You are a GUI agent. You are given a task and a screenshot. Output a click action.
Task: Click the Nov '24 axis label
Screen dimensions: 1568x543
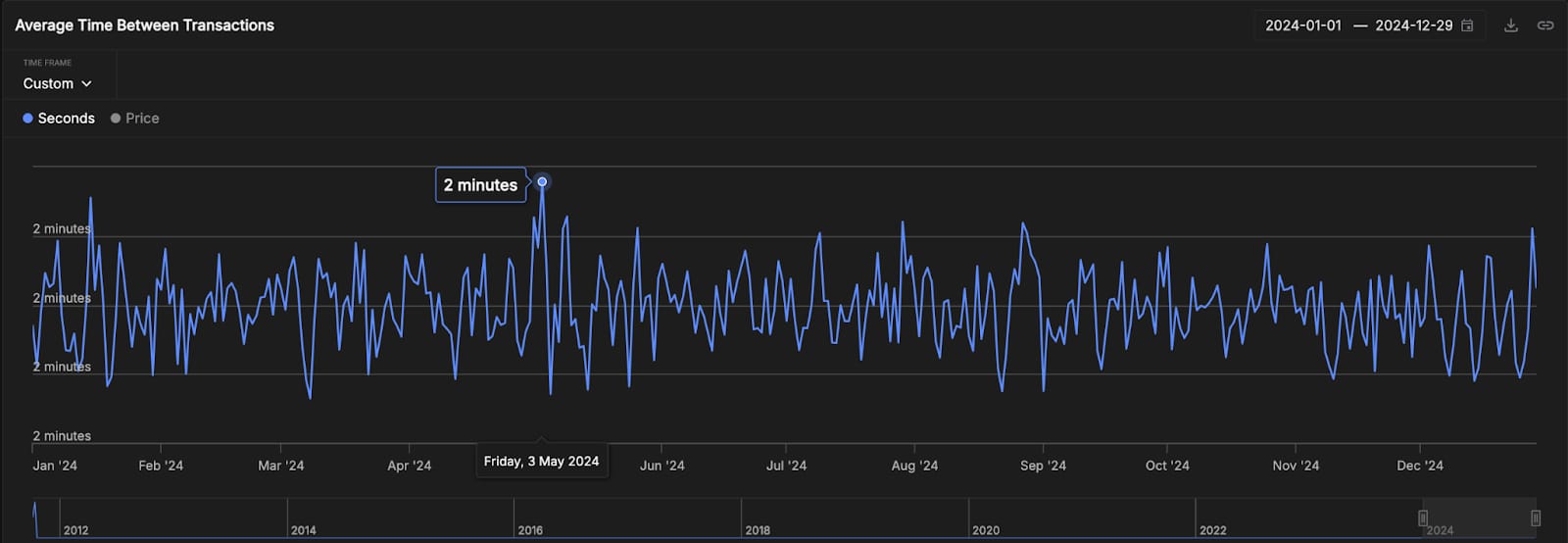[x=1296, y=466]
